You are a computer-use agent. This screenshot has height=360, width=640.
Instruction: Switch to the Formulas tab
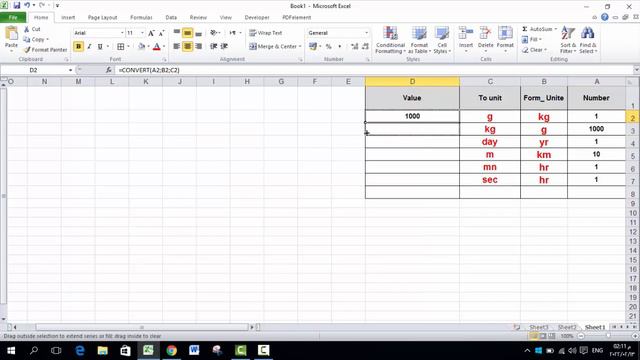coord(141,18)
